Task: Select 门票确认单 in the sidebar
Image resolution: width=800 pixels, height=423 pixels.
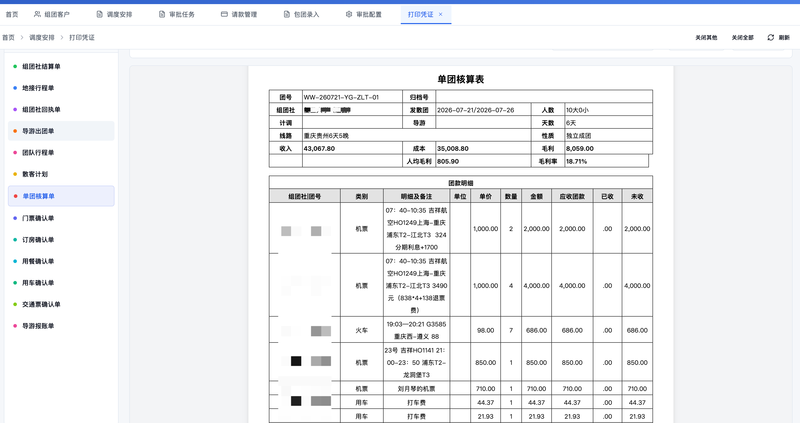Action: [61, 218]
